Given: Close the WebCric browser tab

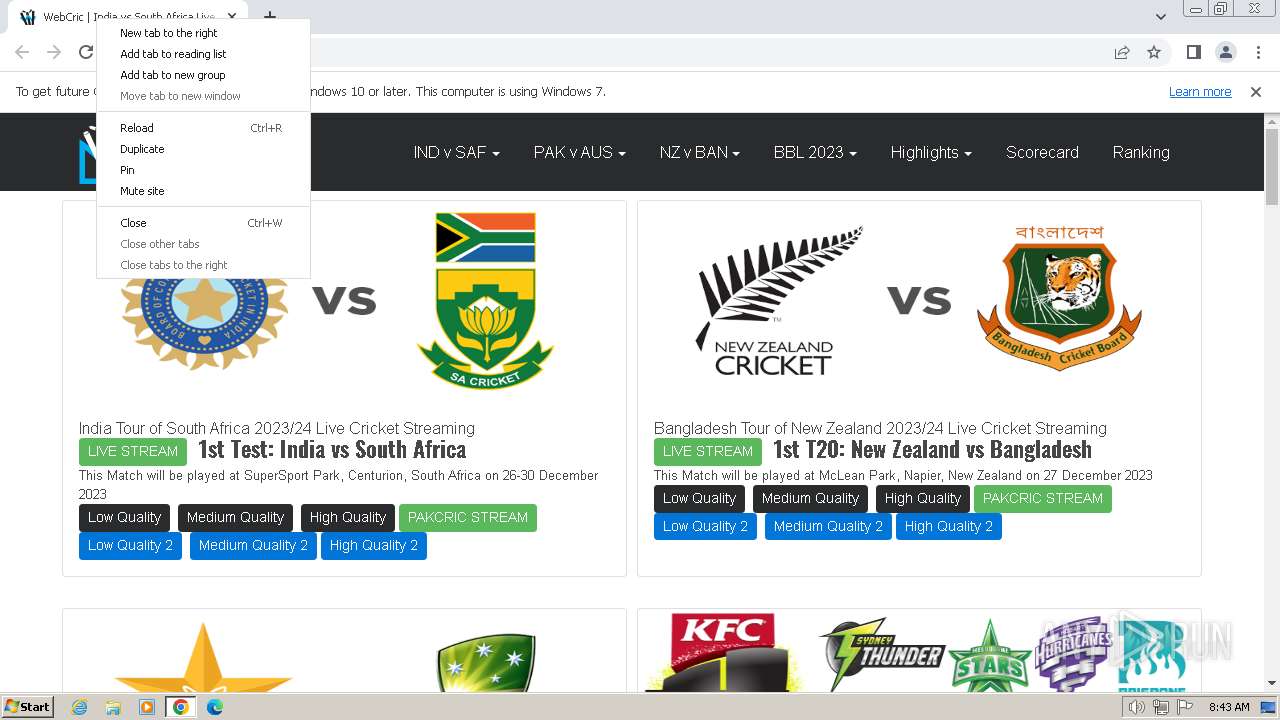Looking at the screenshot, I should [232, 17].
